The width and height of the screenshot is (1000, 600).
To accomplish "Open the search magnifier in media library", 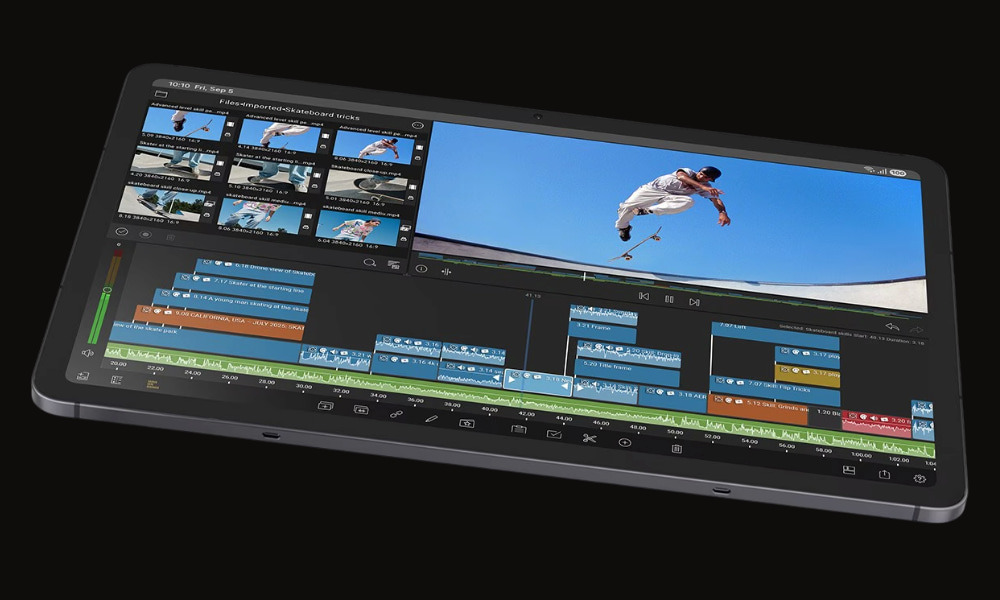I will pos(369,262).
